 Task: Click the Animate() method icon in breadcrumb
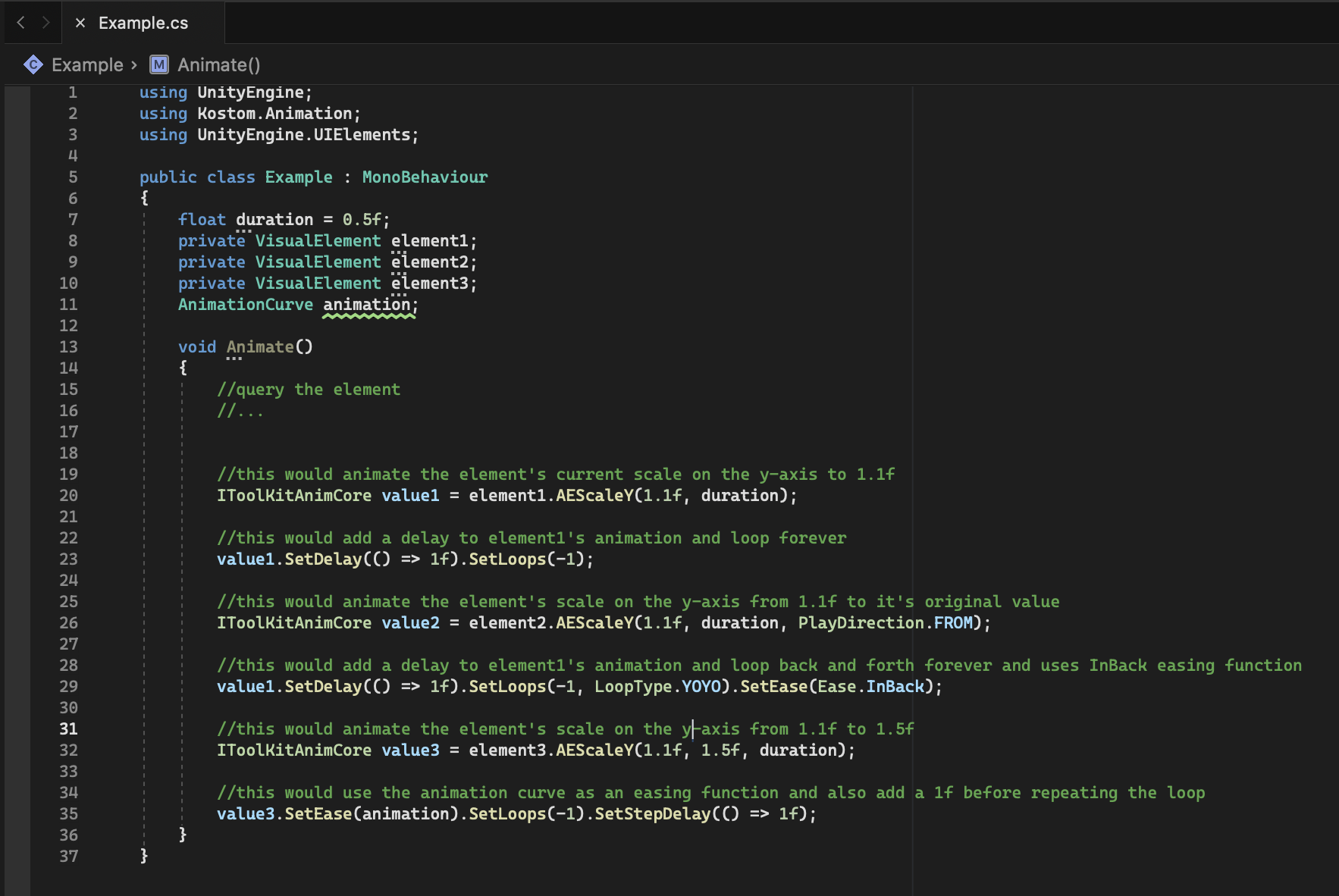[x=159, y=65]
